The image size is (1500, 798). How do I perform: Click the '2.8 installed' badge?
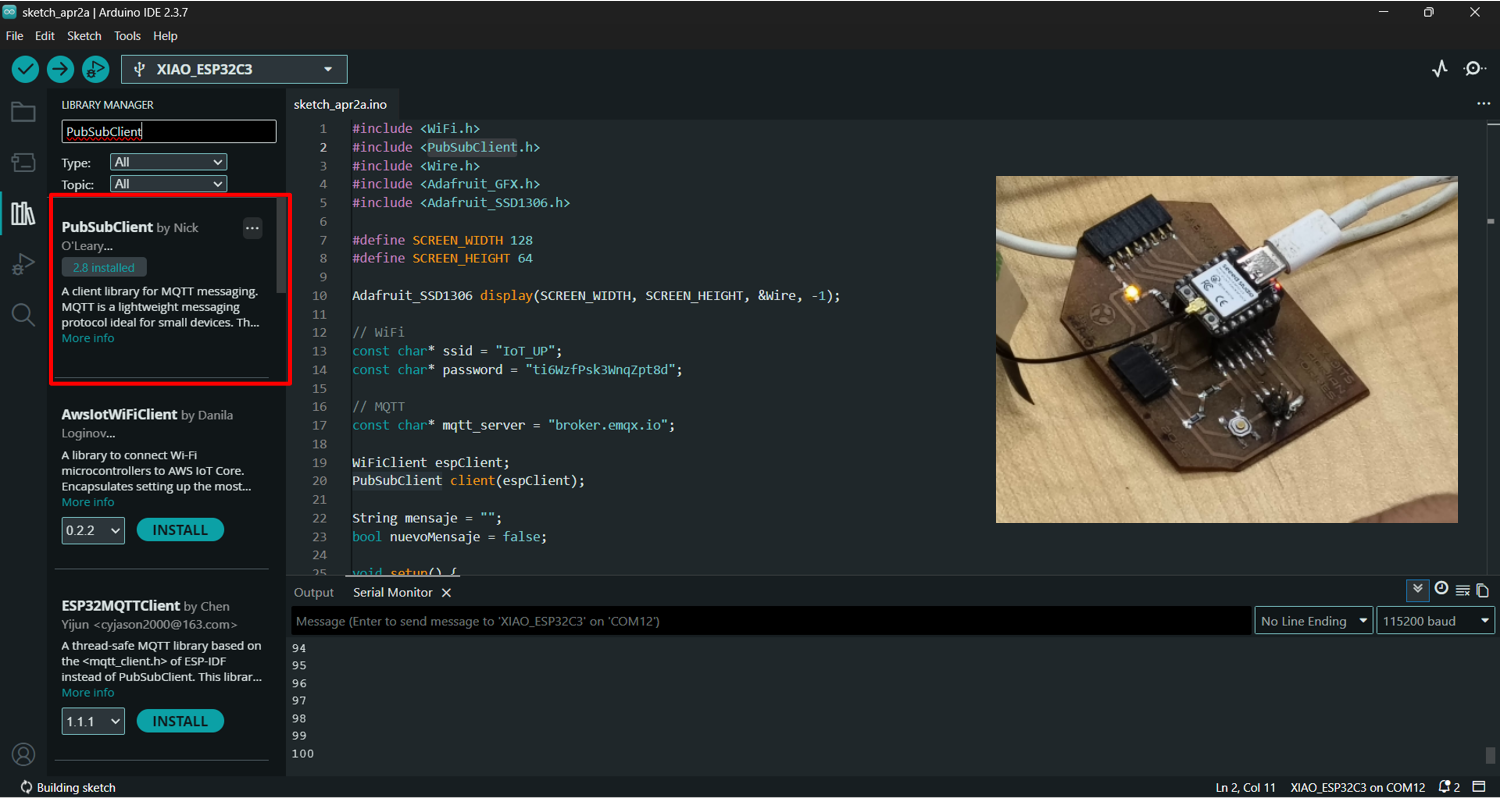[x=104, y=267]
